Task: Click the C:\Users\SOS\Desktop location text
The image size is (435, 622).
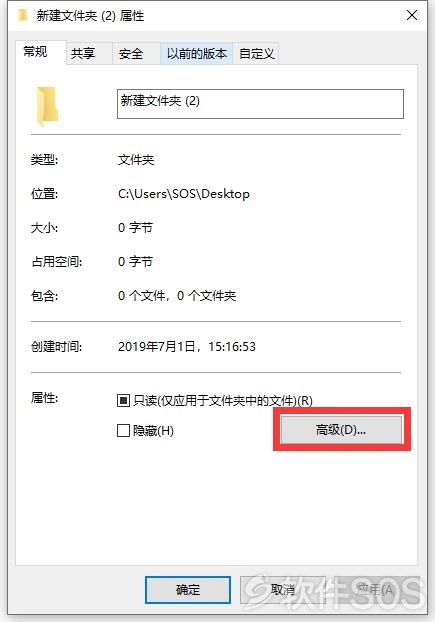Action: (184, 194)
